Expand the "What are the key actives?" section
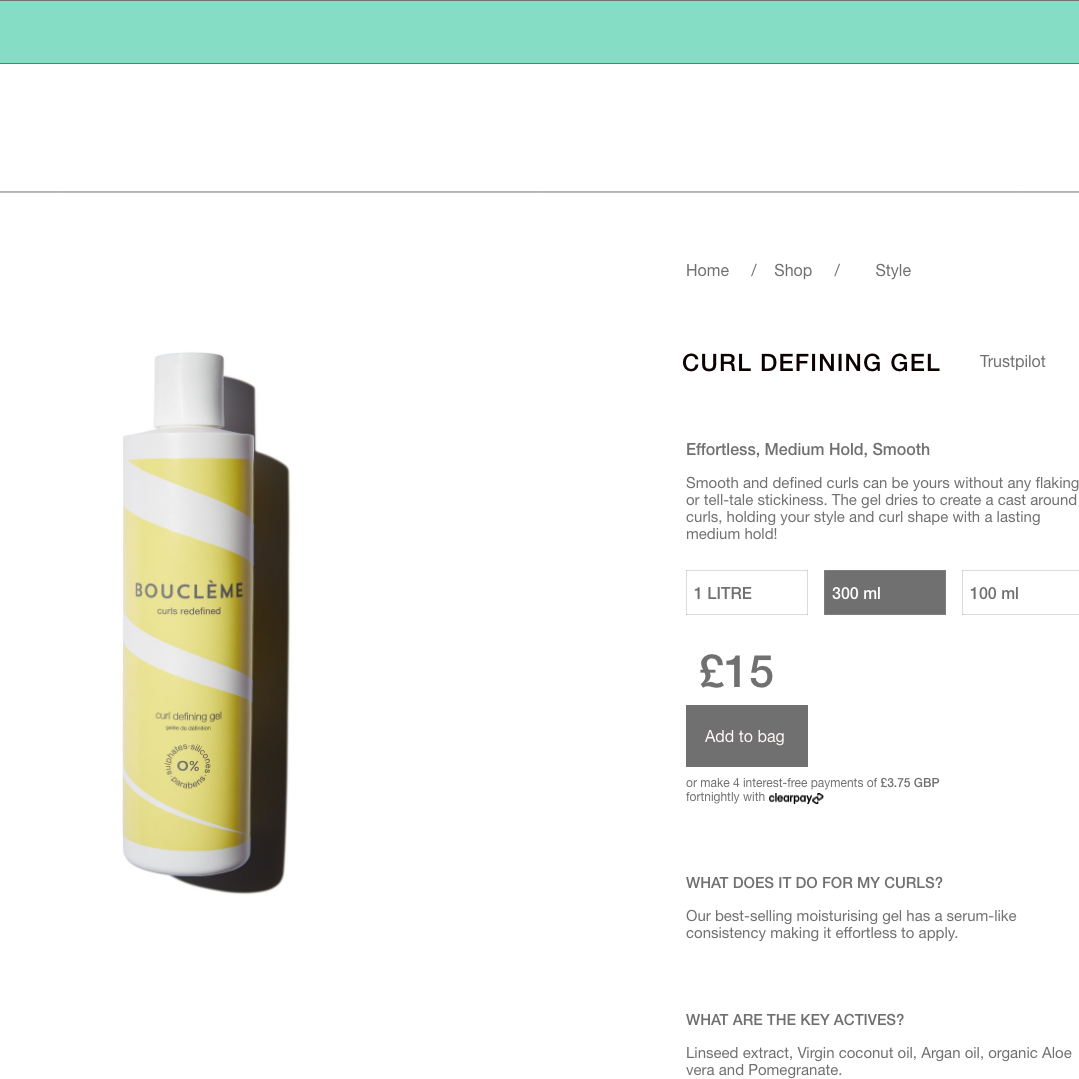The image size is (1079, 1079). pos(795,1020)
